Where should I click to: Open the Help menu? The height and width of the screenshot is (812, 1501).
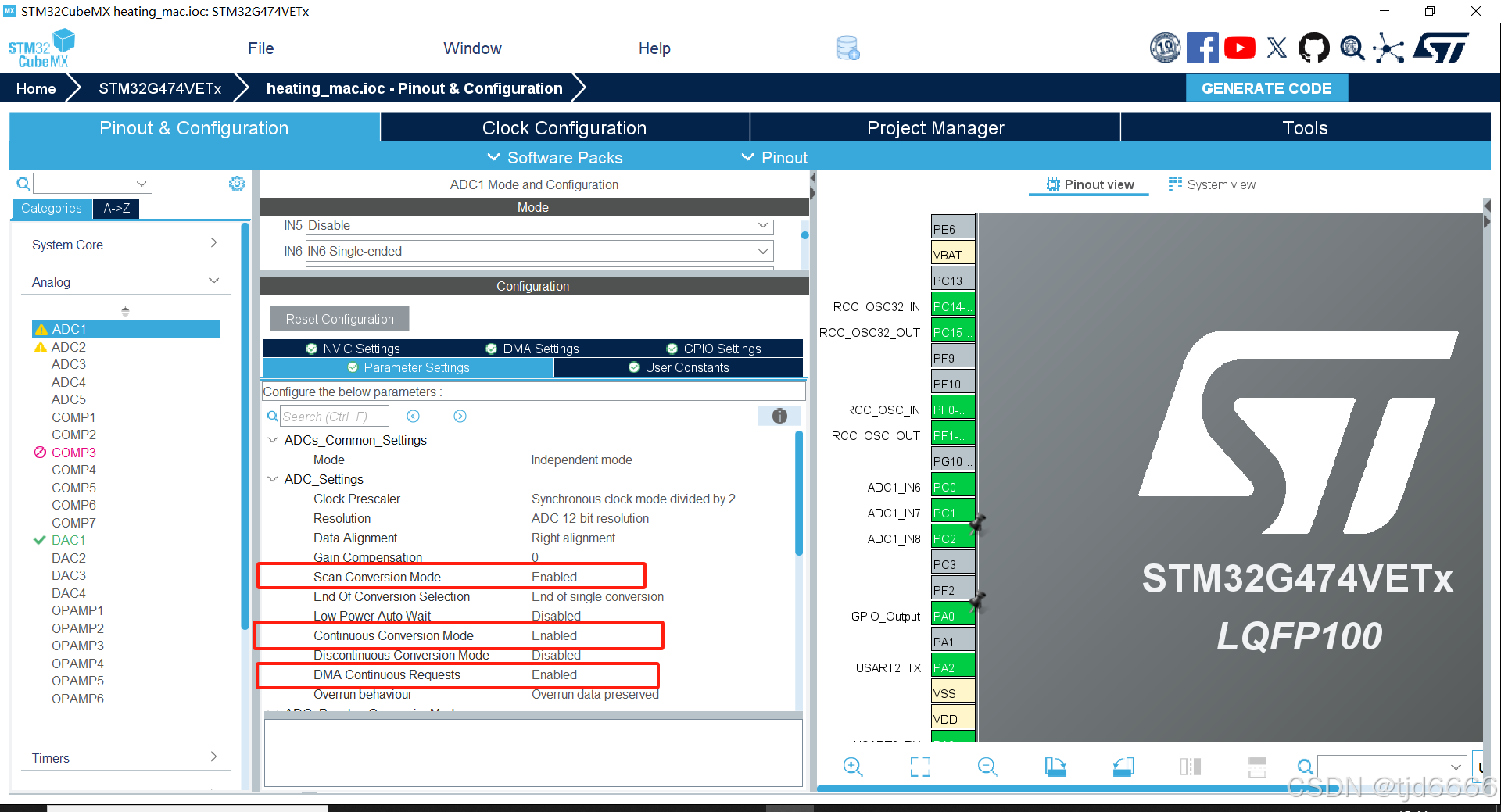654,48
